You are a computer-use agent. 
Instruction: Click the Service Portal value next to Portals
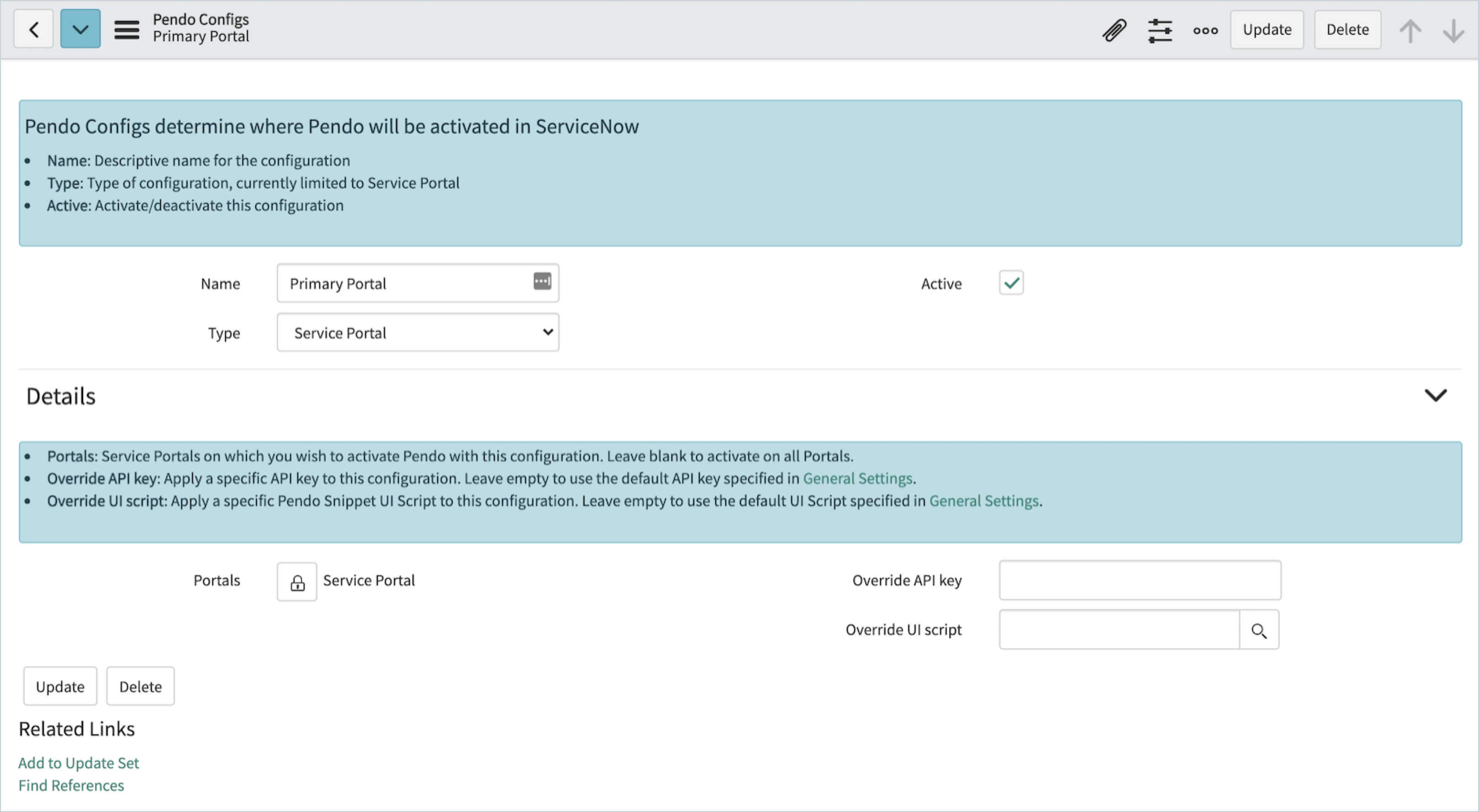(x=369, y=580)
